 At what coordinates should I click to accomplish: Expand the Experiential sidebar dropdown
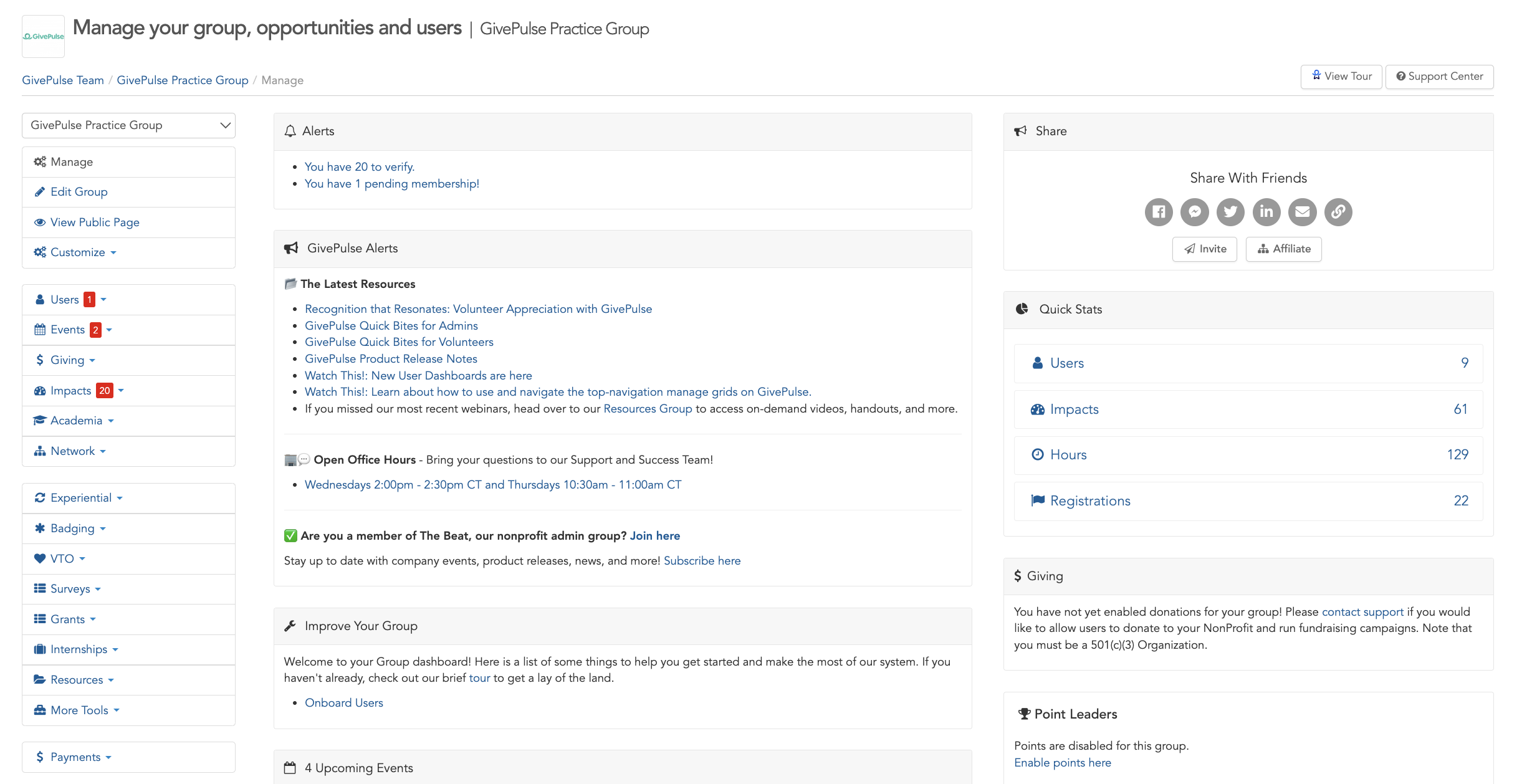tap(120, 498)
